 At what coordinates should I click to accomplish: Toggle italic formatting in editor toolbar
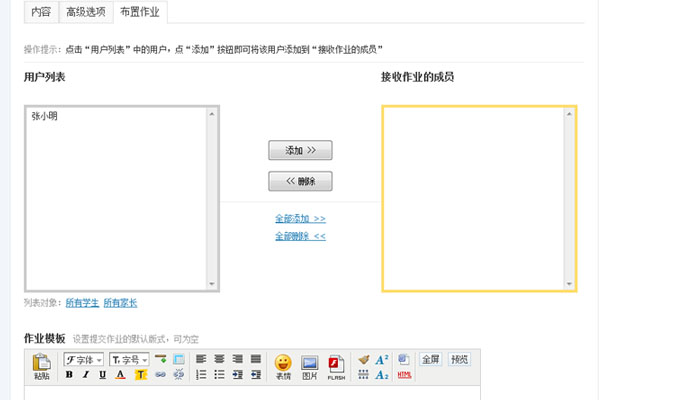(86, 375)
